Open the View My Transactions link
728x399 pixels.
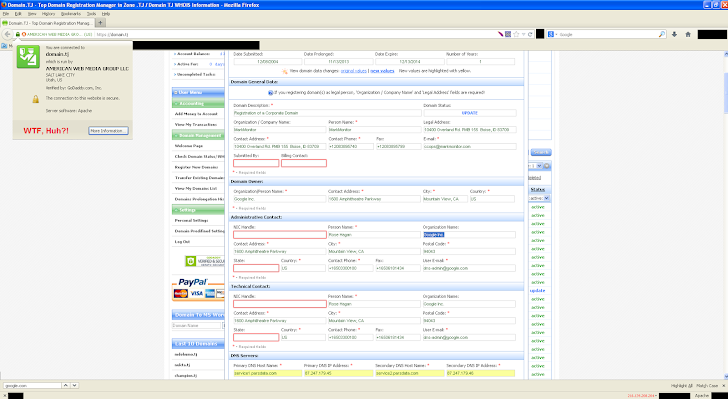(x=196, y=124)
